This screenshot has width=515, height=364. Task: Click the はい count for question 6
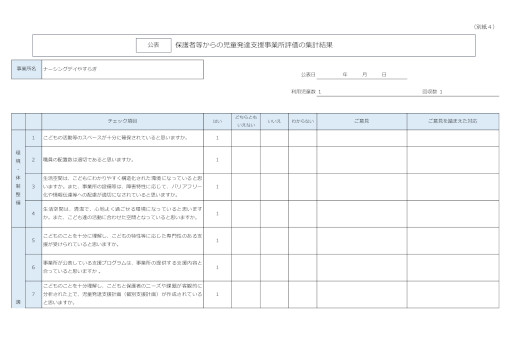217,267
